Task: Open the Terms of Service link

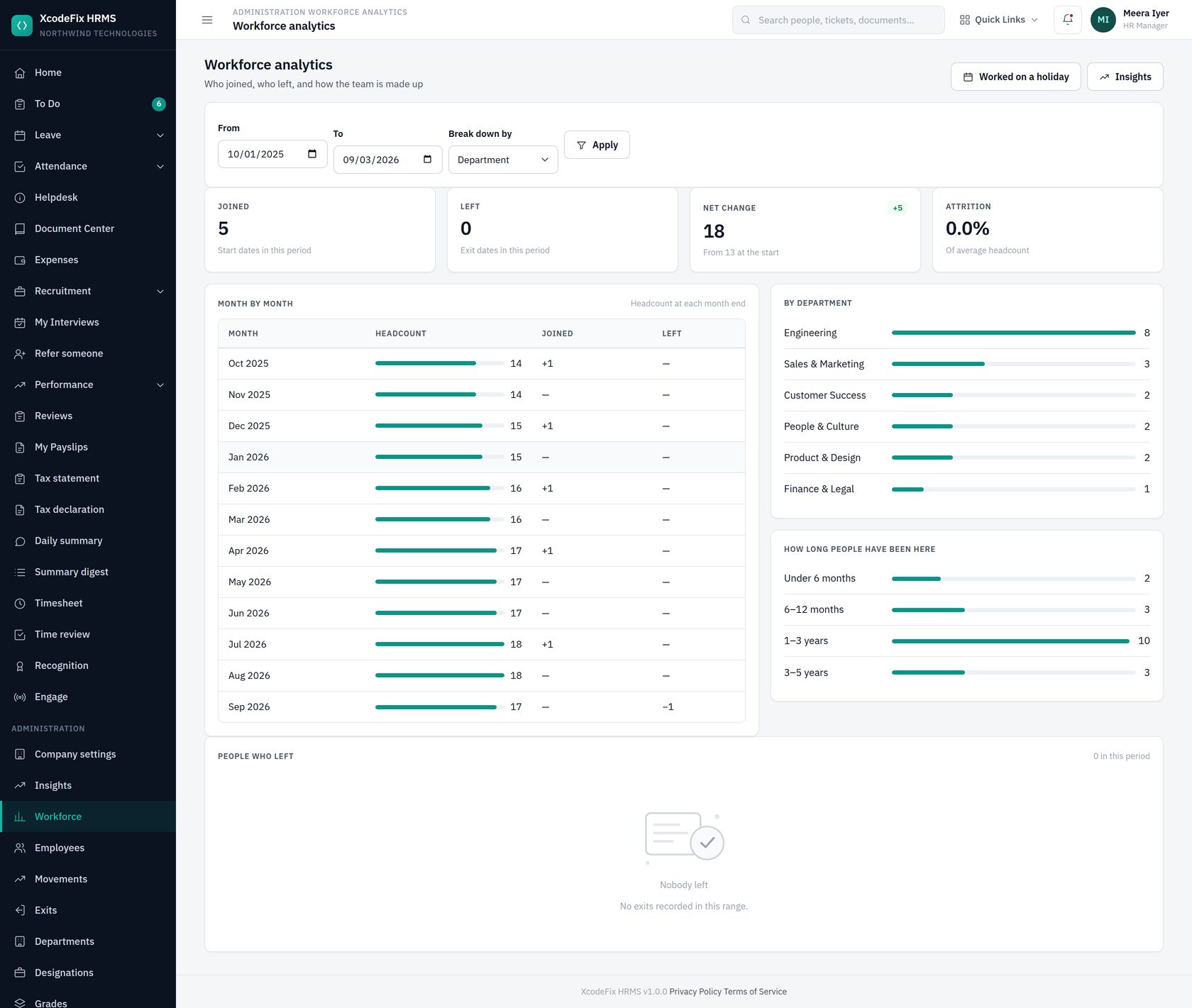Action: click(755, 992)
